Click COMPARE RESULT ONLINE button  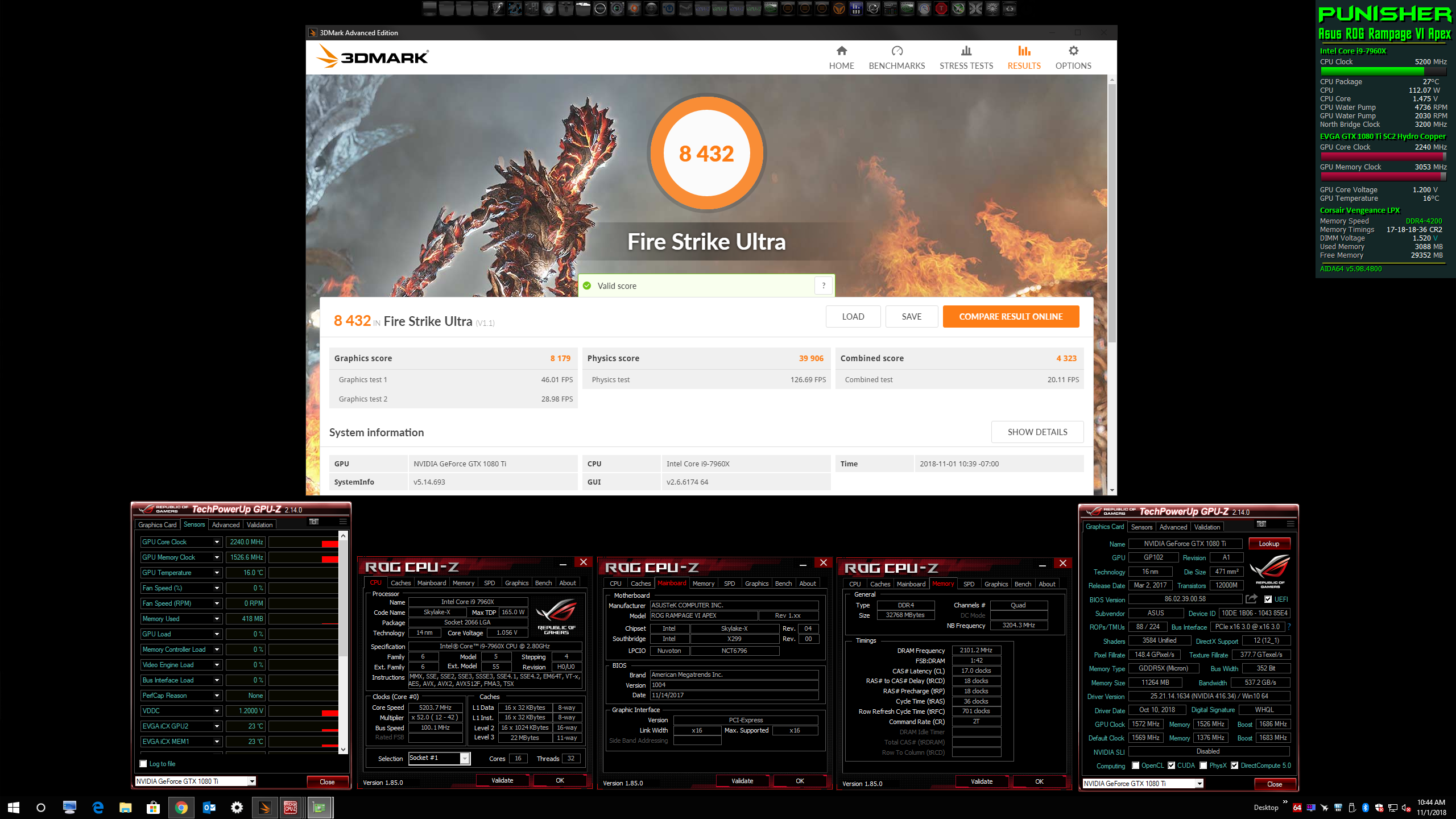pyautogui.click(x=1011, y=317)
